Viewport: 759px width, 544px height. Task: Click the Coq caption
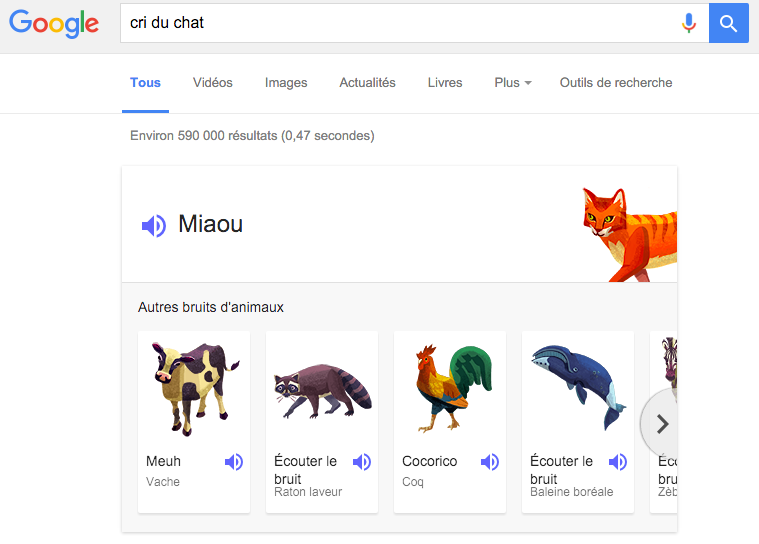tap(413, 483)
